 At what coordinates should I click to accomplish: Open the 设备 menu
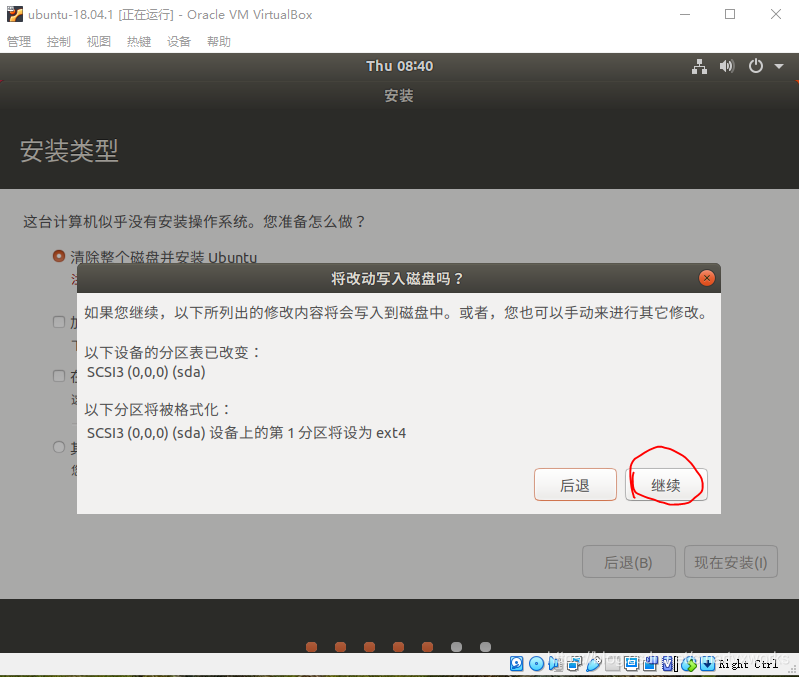coord(179,41)
